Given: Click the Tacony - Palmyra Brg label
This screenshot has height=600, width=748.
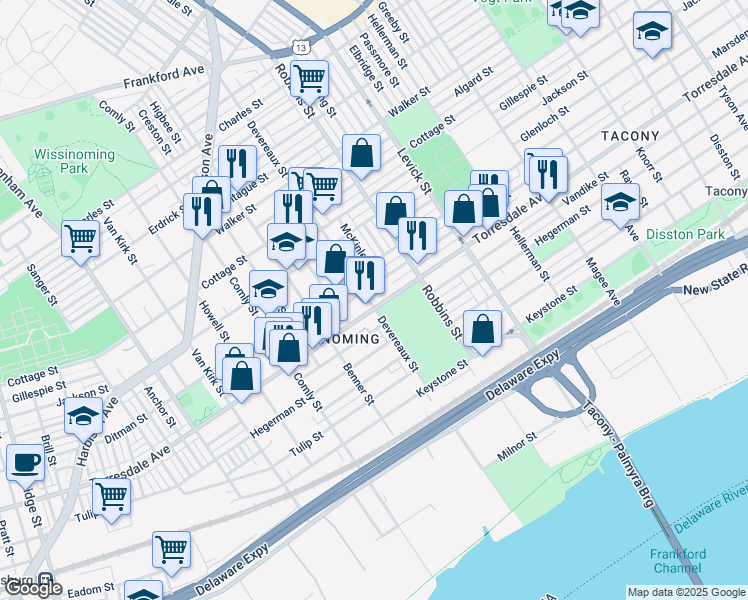Looking at the screenshot, I should (x=618, y=454).
